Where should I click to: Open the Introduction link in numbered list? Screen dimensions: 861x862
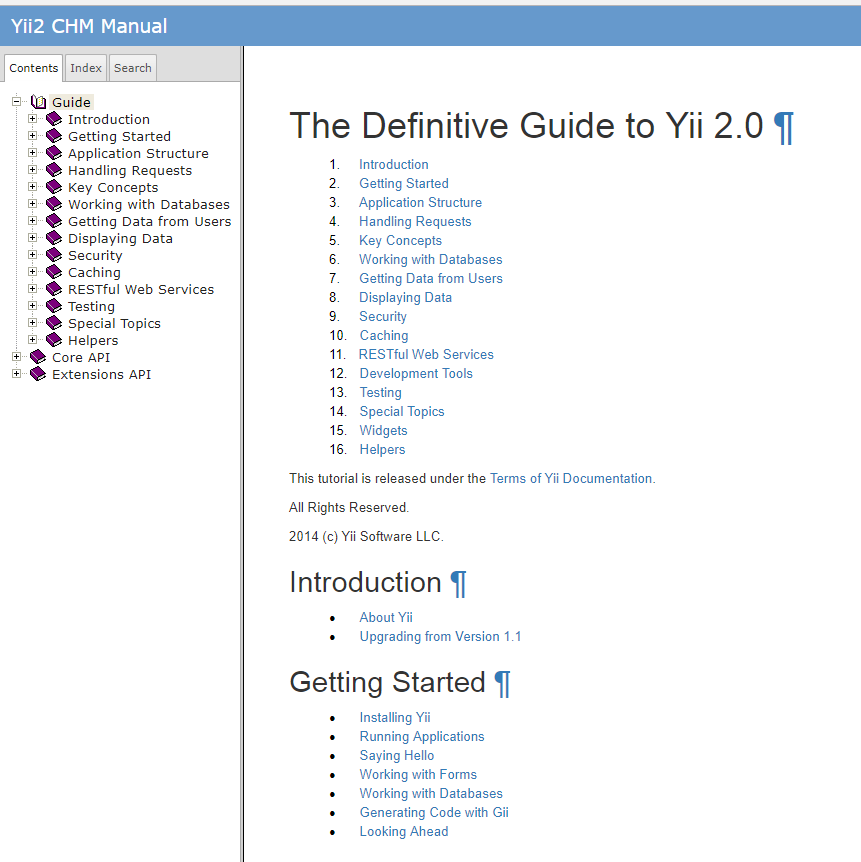click(x=394, y=164)
